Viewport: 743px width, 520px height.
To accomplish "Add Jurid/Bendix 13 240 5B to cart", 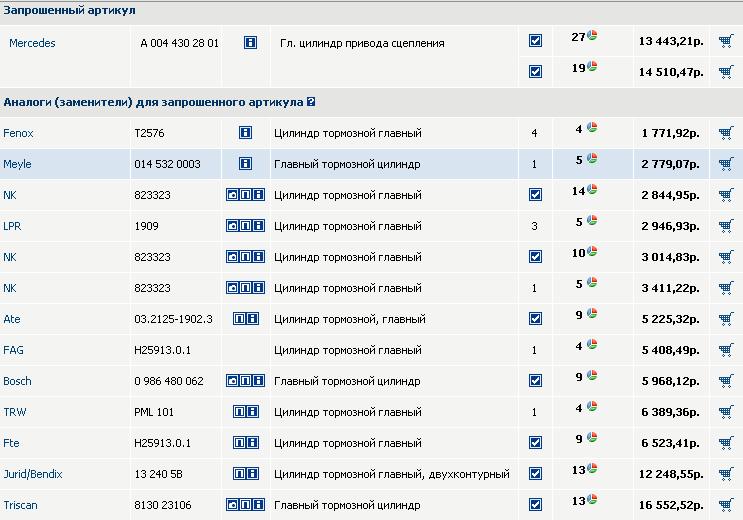I will point(725,474).
